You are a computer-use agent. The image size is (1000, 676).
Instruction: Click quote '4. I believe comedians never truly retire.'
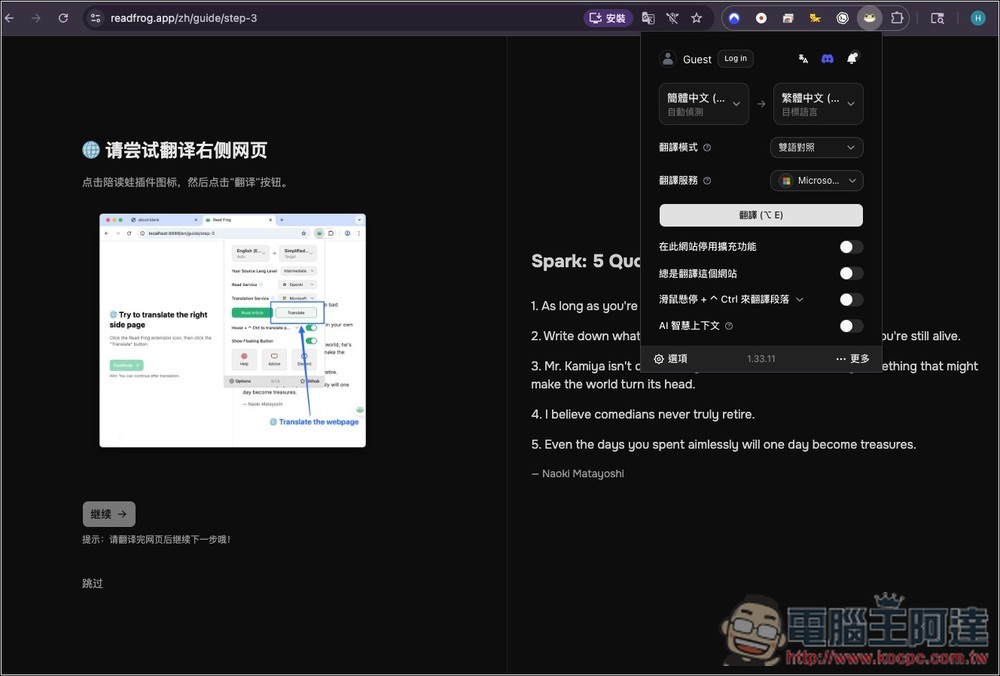(643, 415)
